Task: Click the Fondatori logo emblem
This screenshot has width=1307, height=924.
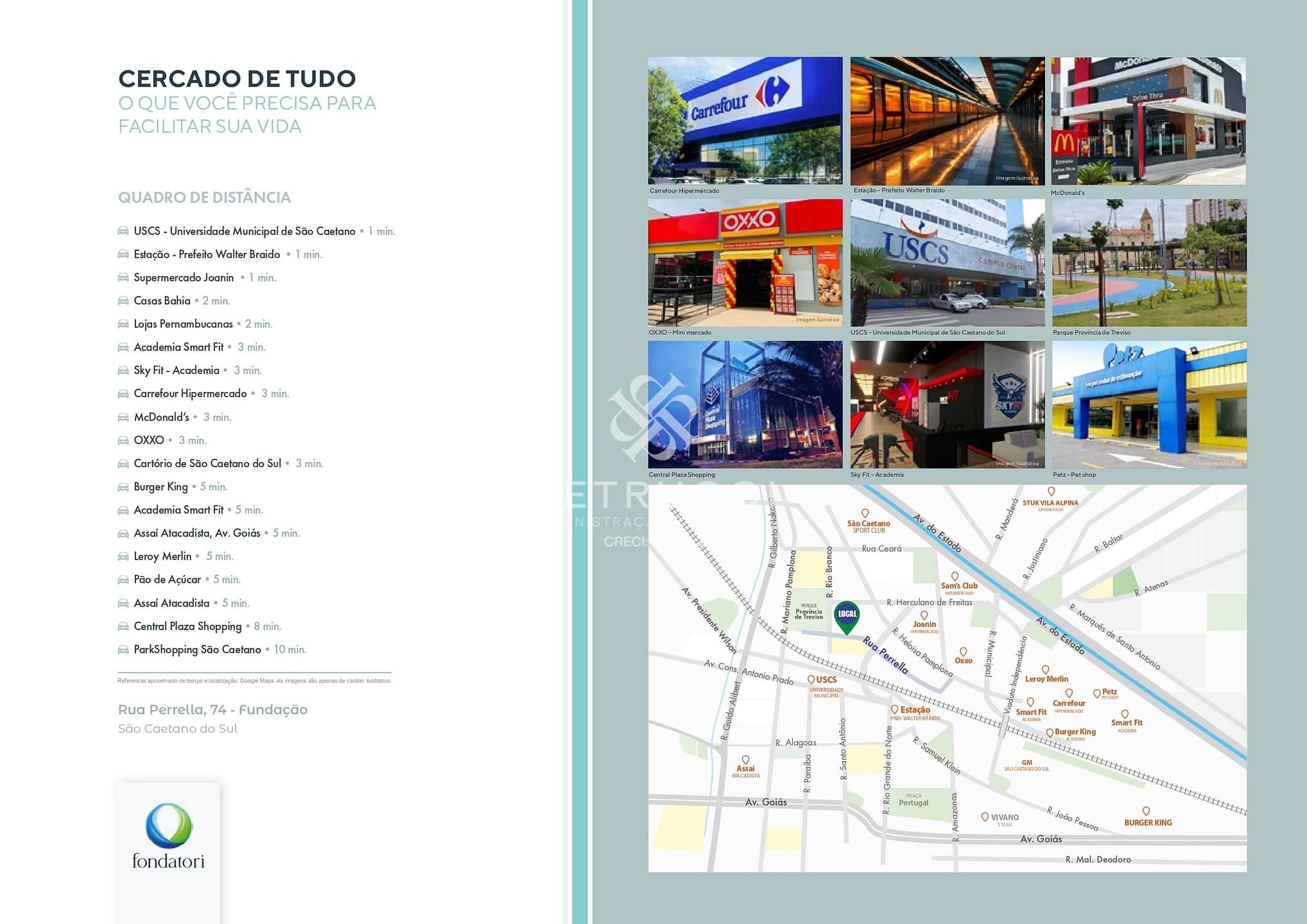Action: click(x=168, y=825)
